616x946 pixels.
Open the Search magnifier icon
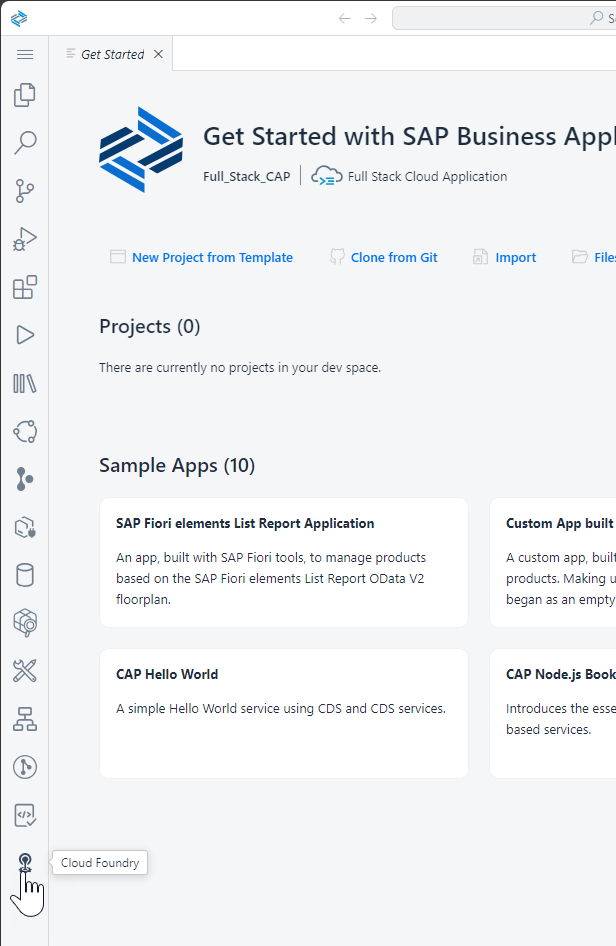pos(25,143)
